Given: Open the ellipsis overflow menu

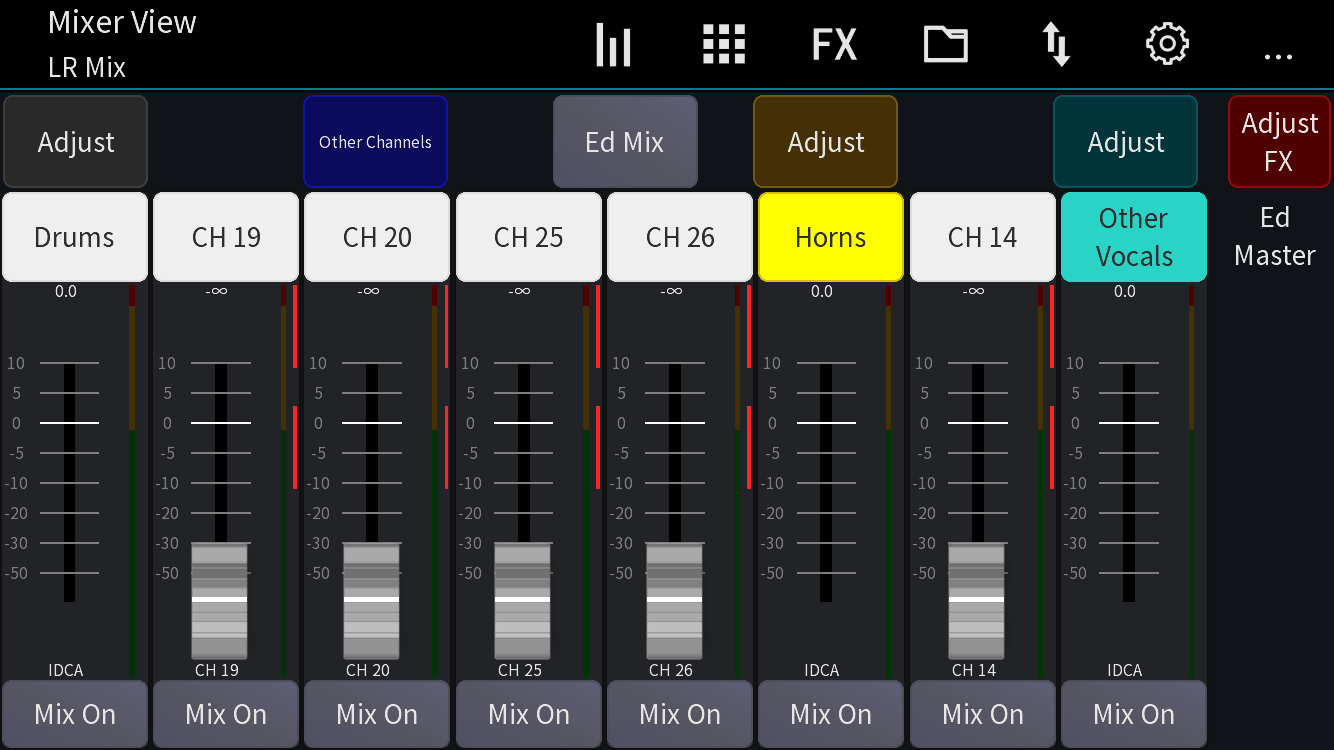Looking at the screenshot, I should (1278, 56).
